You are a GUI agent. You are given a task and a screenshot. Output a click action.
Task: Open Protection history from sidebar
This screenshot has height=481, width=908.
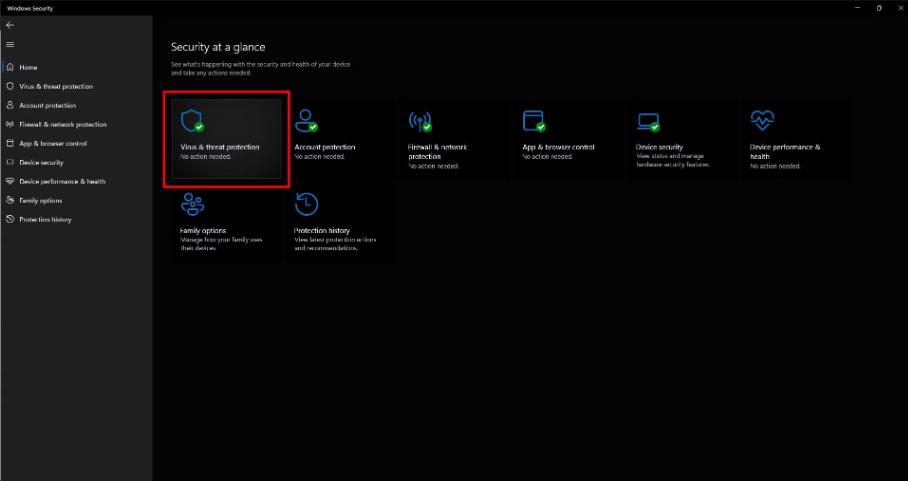point(45,219)
